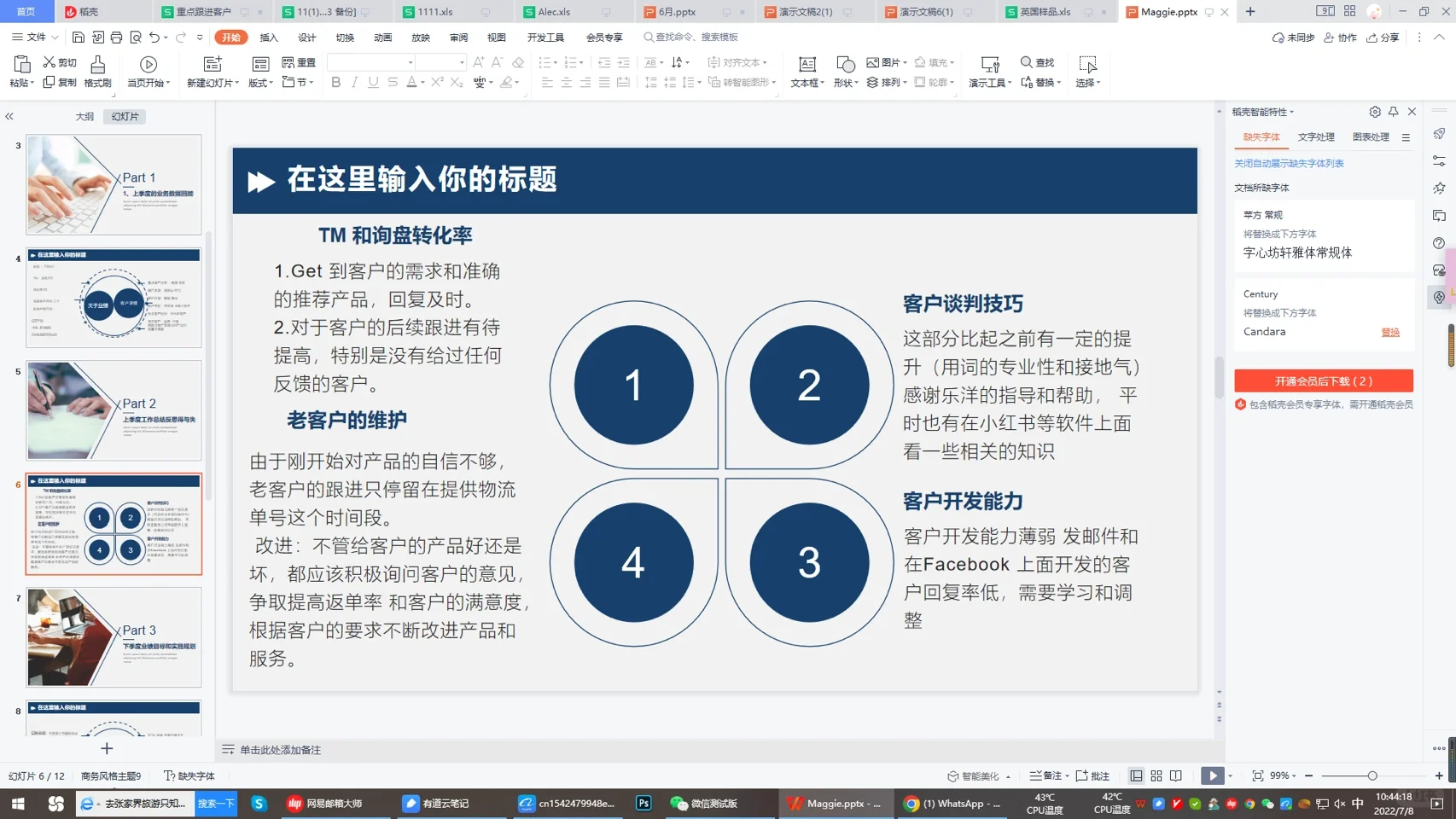The image size is (1456, 819).
Task: Expand the Layout (版式) dropdown
Action: click(261, 83)
